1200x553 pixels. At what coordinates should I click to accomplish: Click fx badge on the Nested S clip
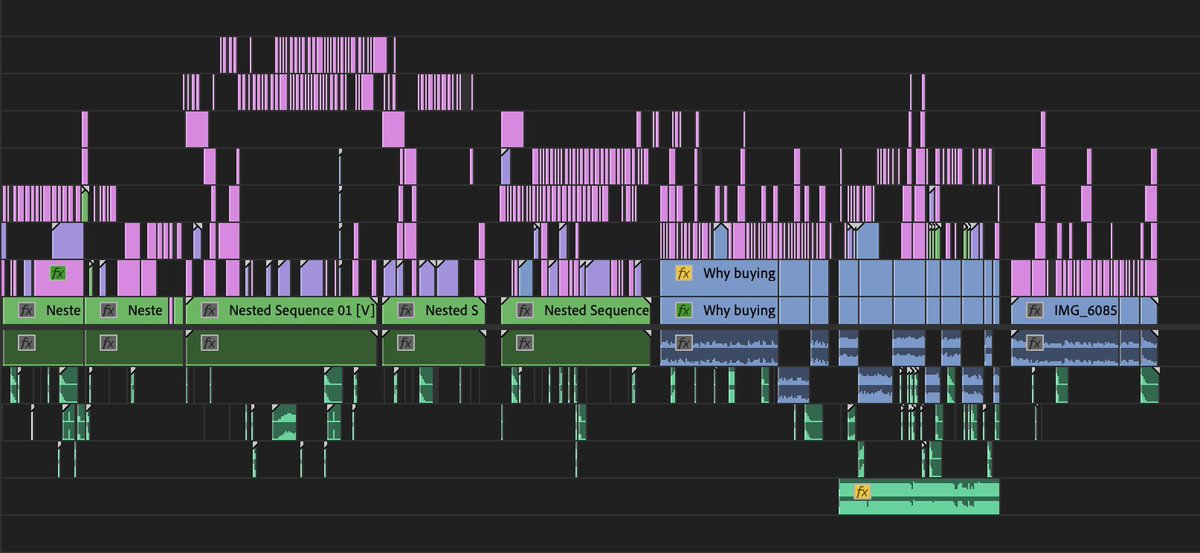point(407,310)
